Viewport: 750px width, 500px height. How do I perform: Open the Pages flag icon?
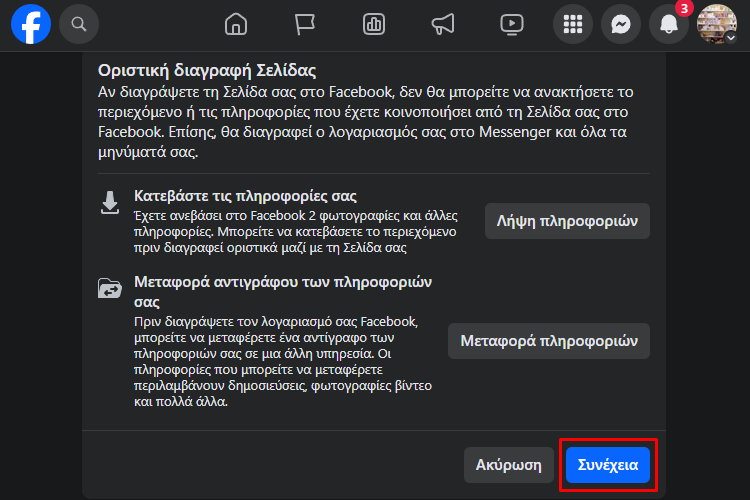pyautogui.click(x=304, y=24)
